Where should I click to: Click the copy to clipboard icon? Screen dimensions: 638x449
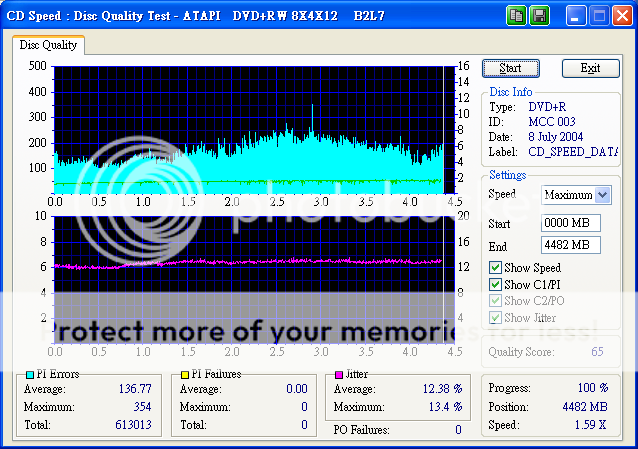[517, 16]
